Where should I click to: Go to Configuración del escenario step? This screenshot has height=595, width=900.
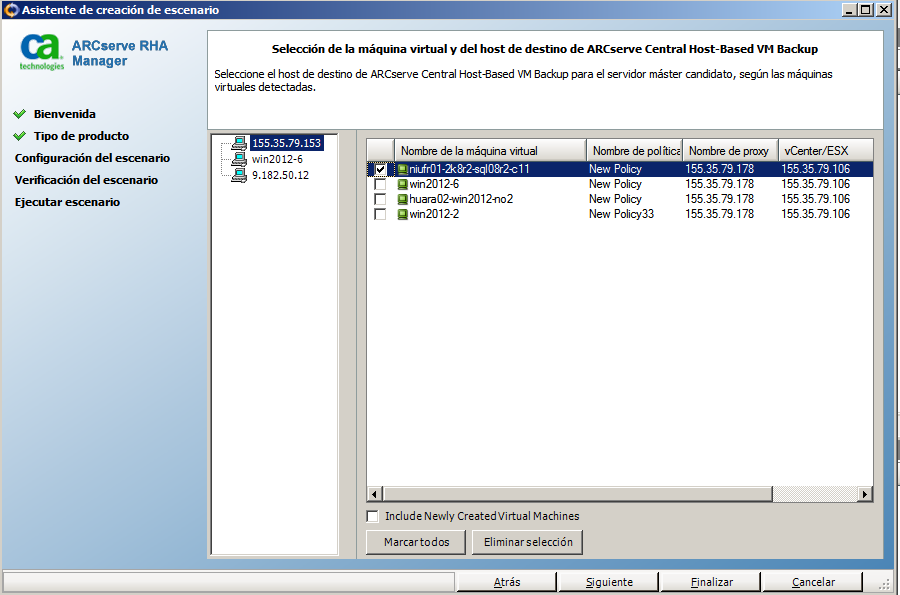pyautogui.click(x=92, y=158)
